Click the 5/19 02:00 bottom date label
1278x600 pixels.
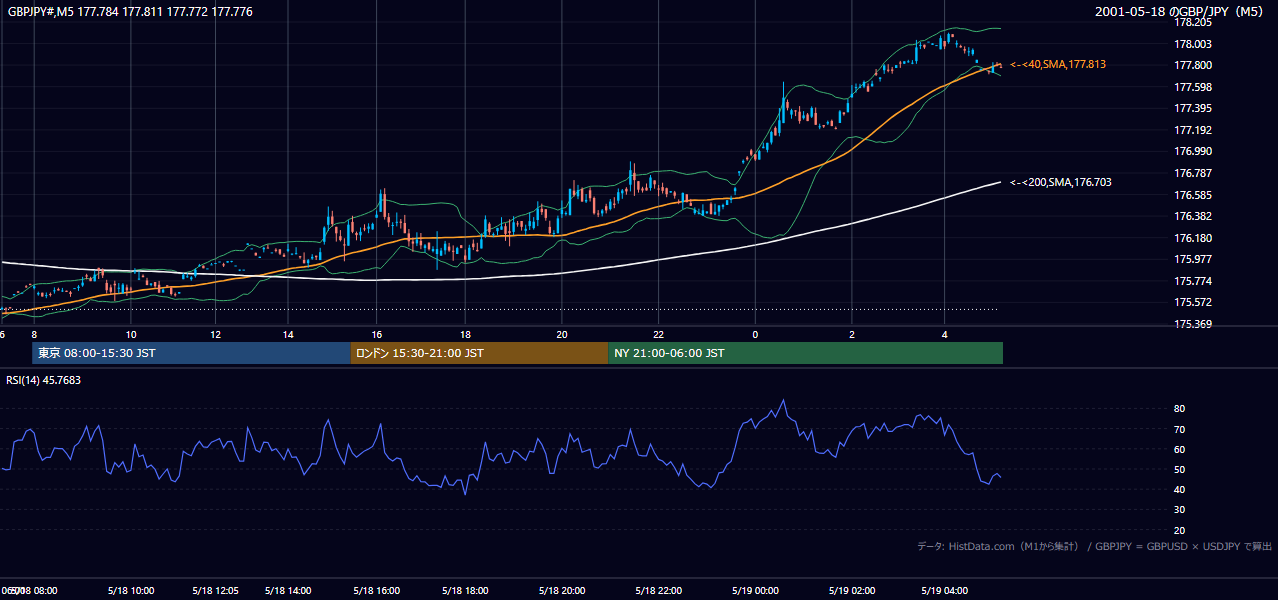click(x=852, y=591)
